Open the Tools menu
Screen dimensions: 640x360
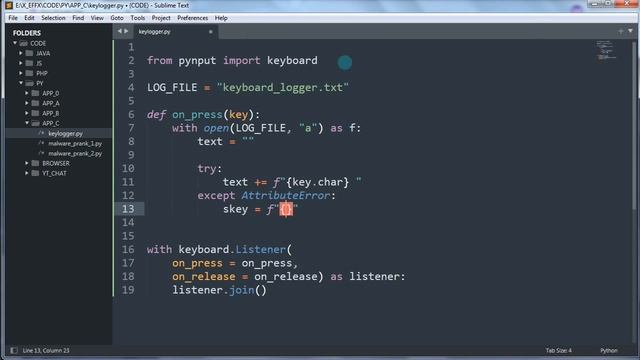tap(138, 18)
